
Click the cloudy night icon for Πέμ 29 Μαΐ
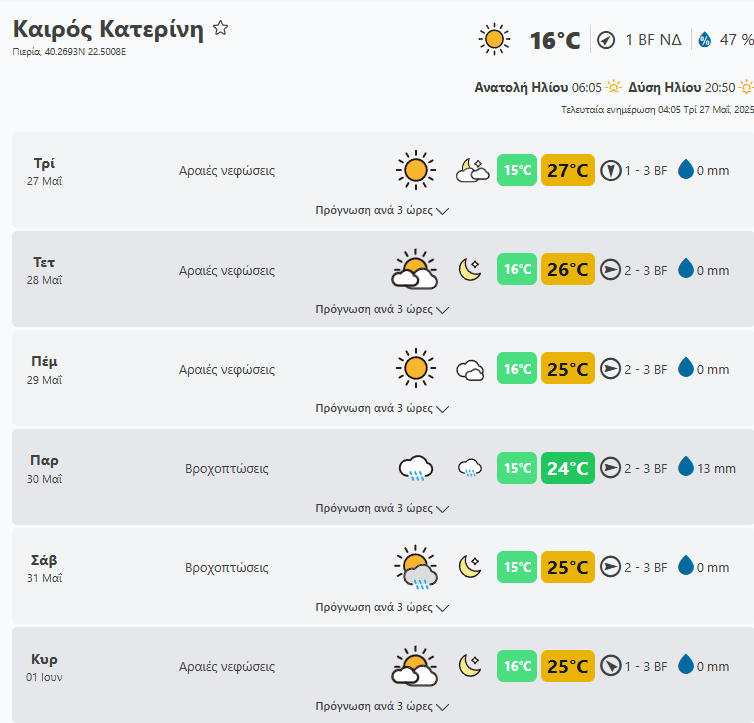click(x=470, y=369)
